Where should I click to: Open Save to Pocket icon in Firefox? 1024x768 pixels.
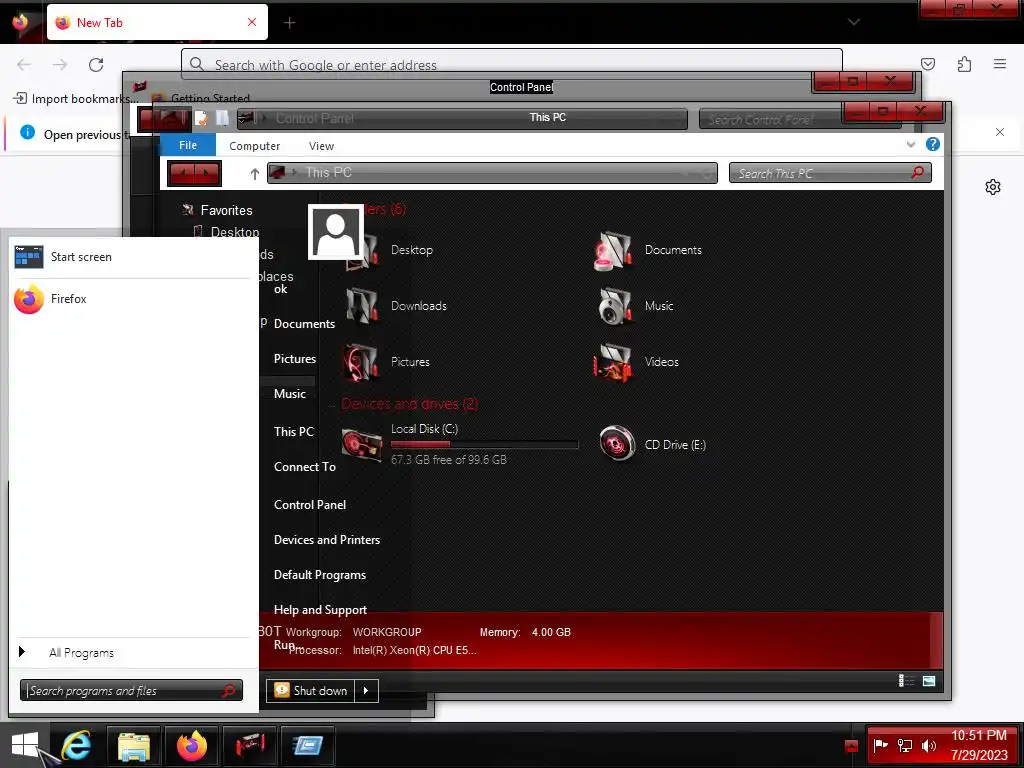point(927,64)
